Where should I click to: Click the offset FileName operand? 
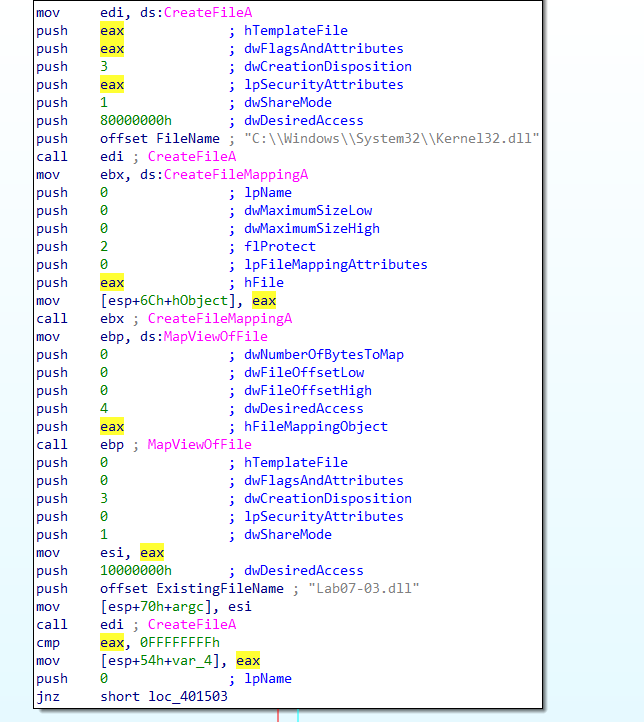point(186,138)
